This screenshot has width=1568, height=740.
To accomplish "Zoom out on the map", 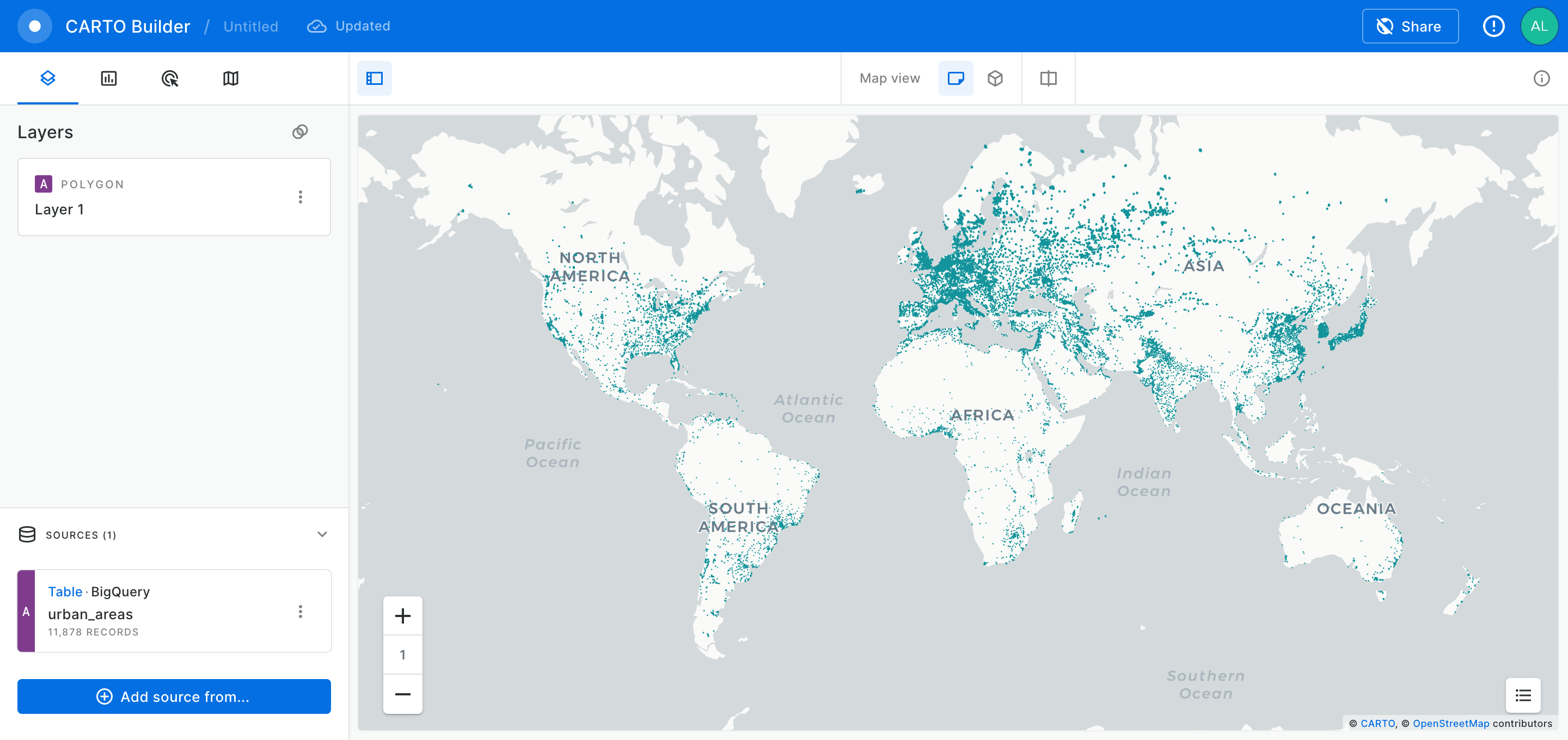I will tap(402, 694).
